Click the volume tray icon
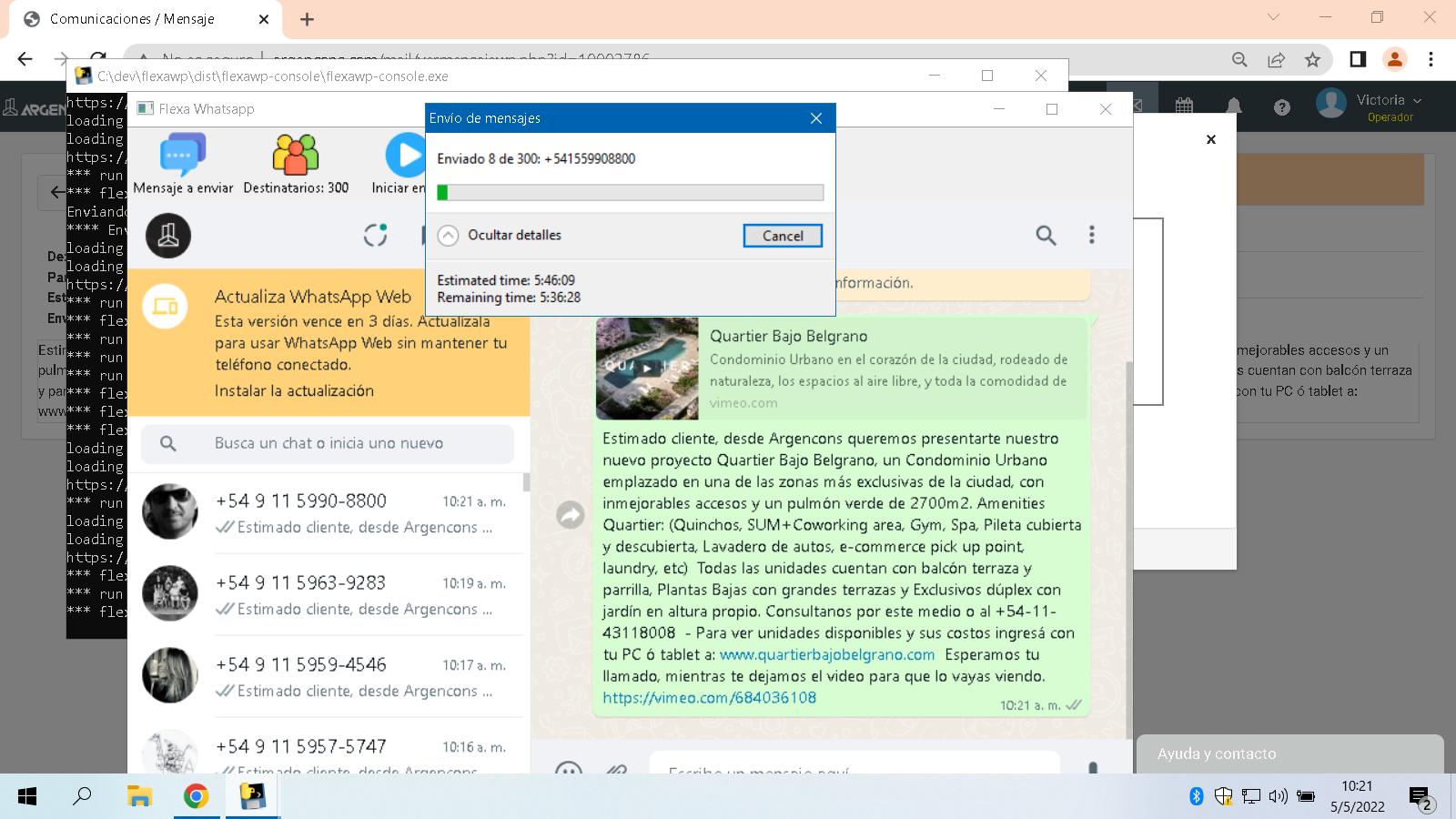Screen dimensions: 1456x819 pos(1279,796)
